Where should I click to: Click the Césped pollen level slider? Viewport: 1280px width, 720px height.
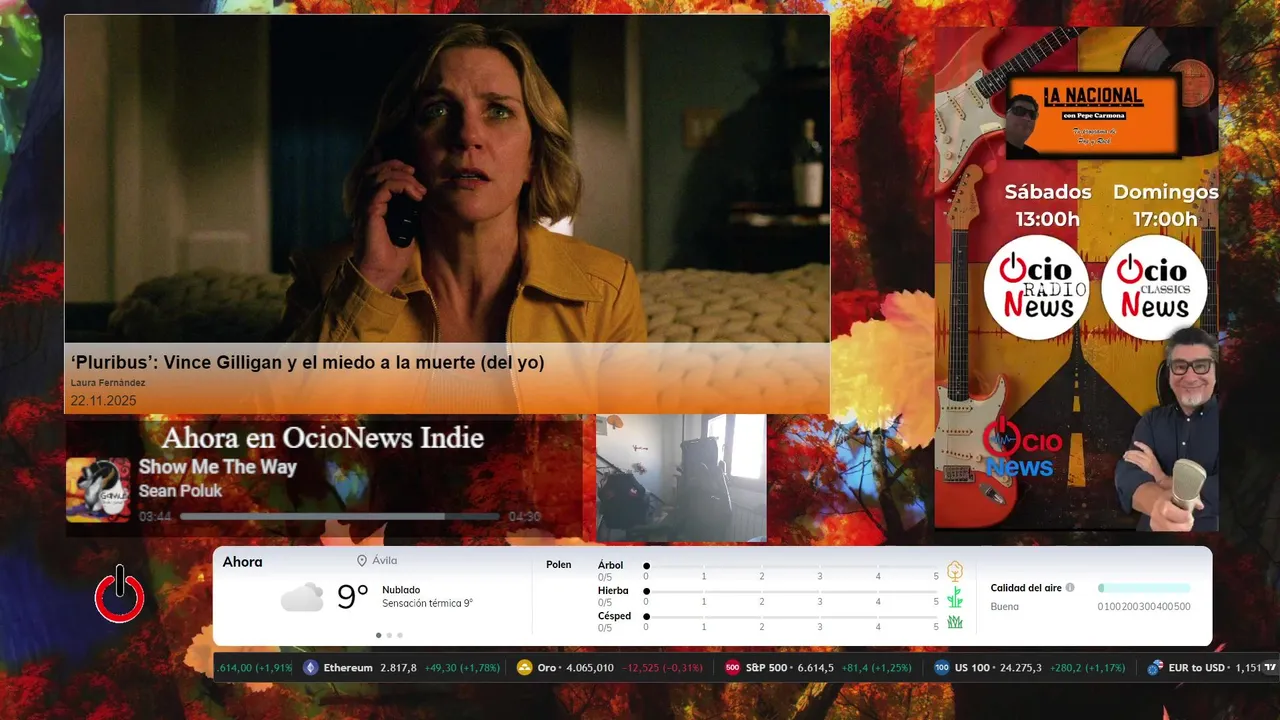[791, 616]
